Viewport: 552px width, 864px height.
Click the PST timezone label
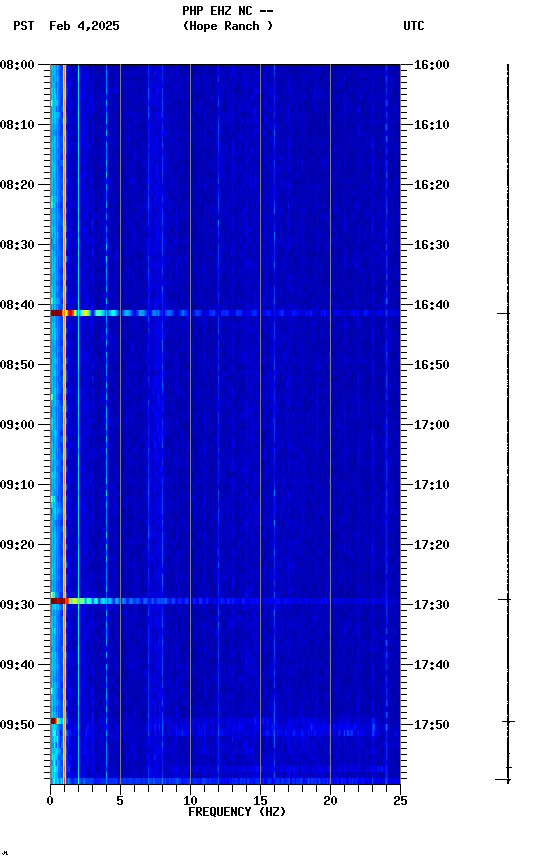pyautogui.click(x=24, y=26)
